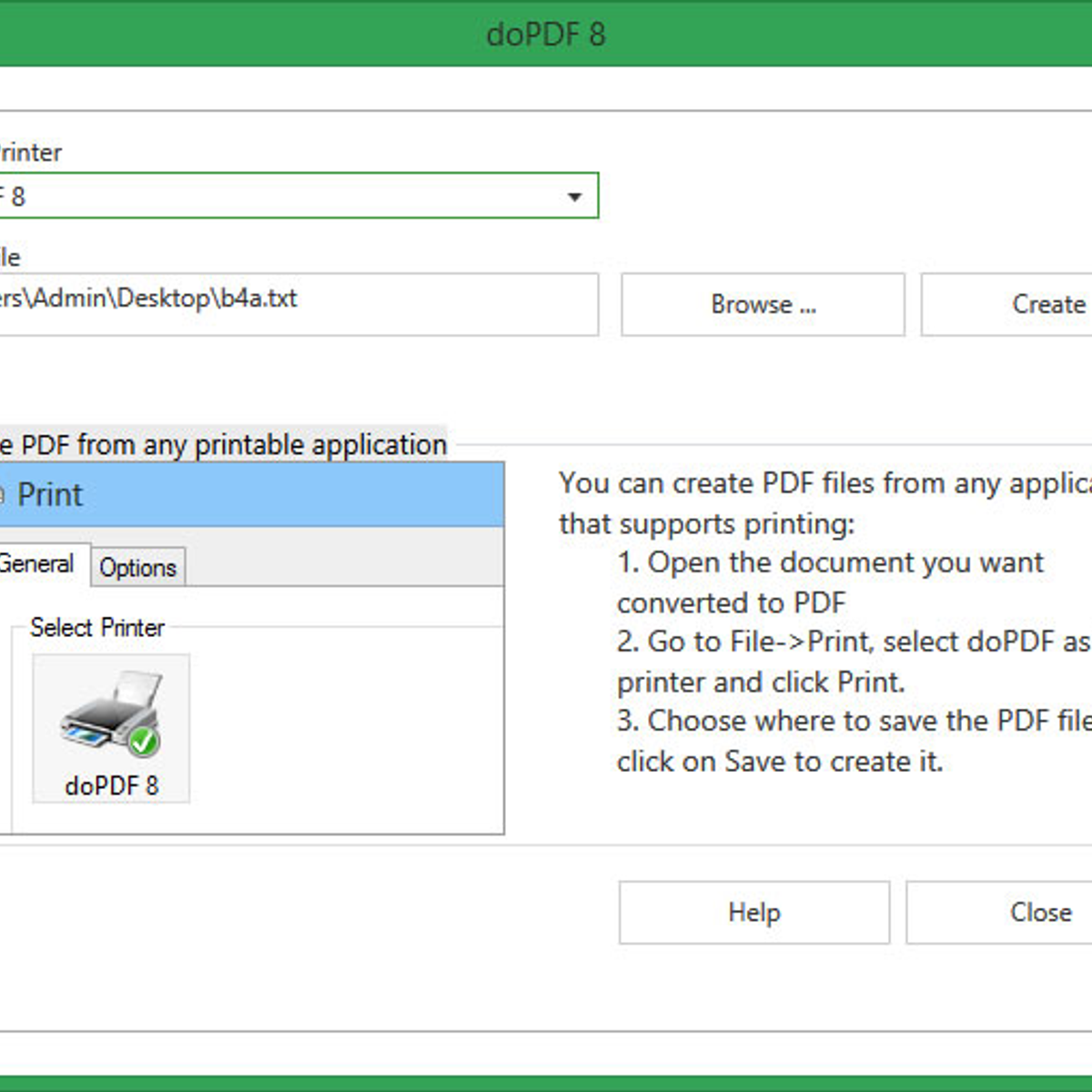Viewport: 1092px width, 1092px height.
Task: Switch to the General tab
Action: [x=38, y=564]
